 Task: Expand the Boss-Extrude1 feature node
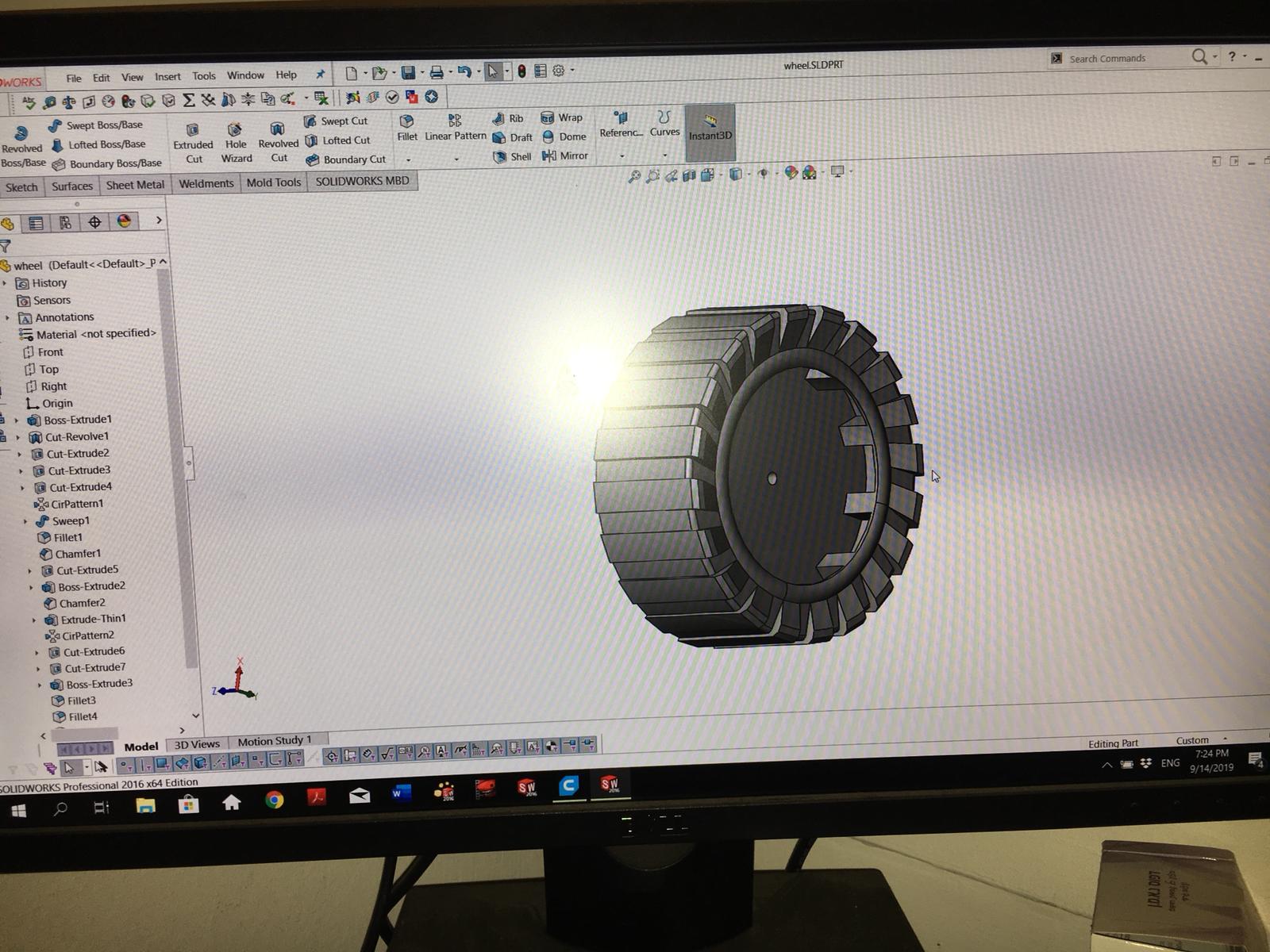16,420
